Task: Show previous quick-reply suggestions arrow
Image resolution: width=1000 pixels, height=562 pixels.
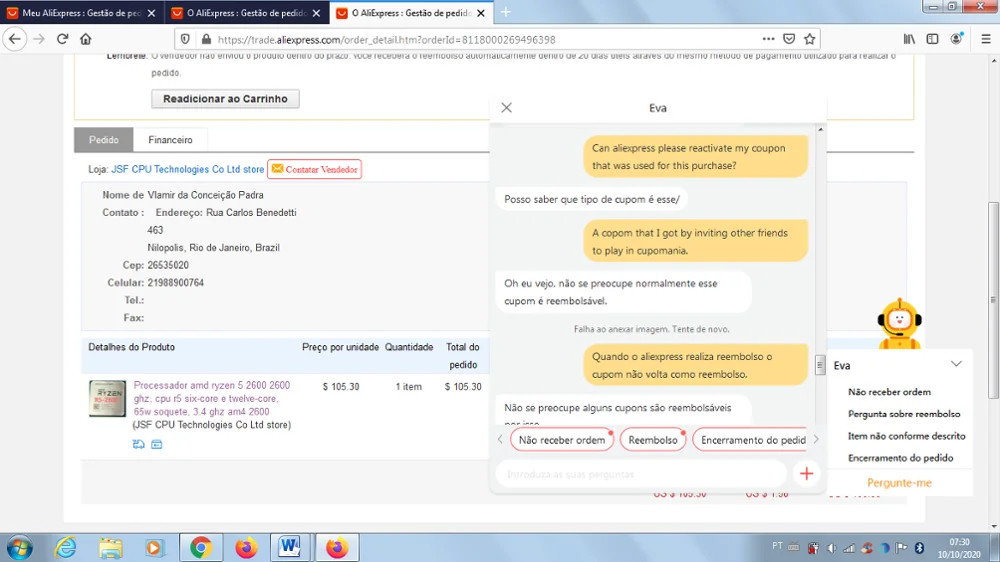Action: [500, 440]
